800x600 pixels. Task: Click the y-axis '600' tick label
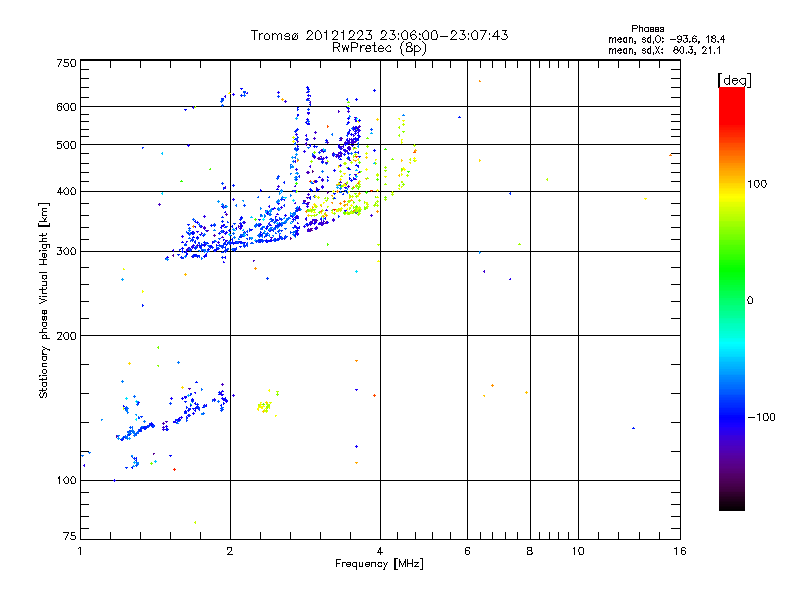pos(66,107)
